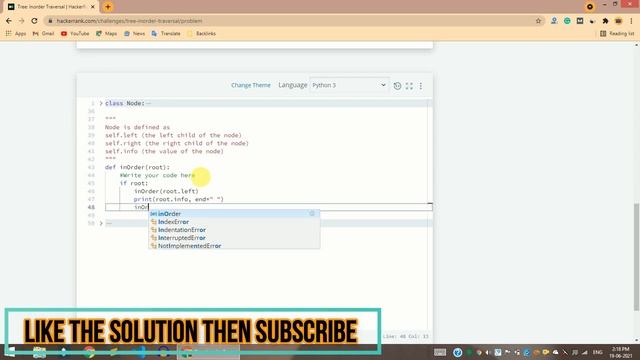Open the Translate bookmark
This screenshot has height=360, width=640.
pos(166,33)
